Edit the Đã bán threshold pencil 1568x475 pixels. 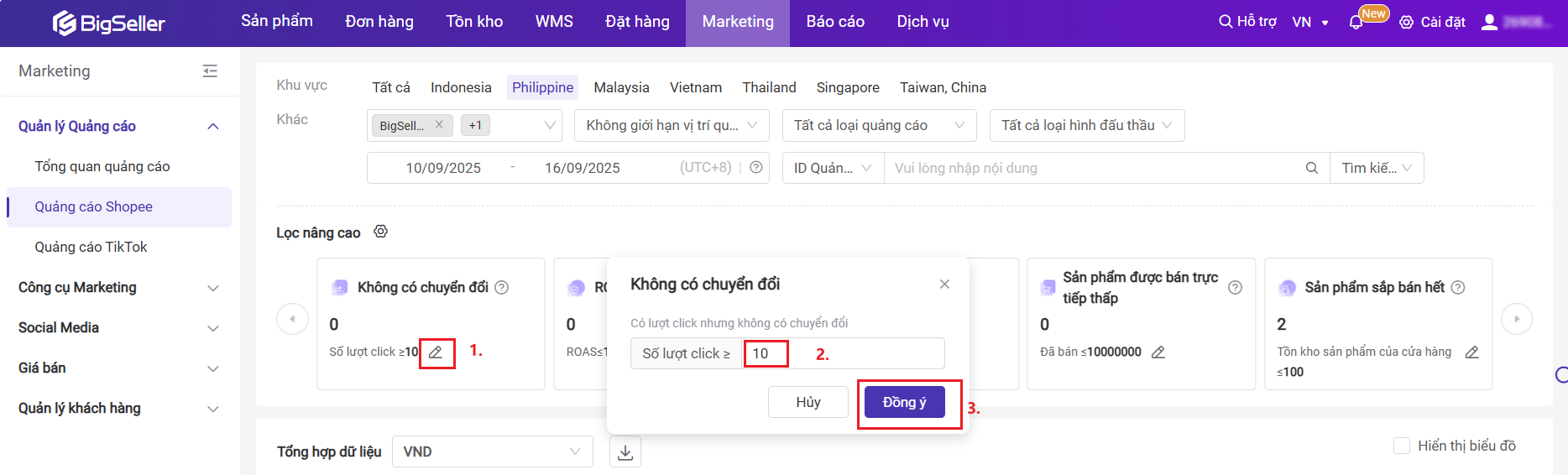coord(1158,352)
